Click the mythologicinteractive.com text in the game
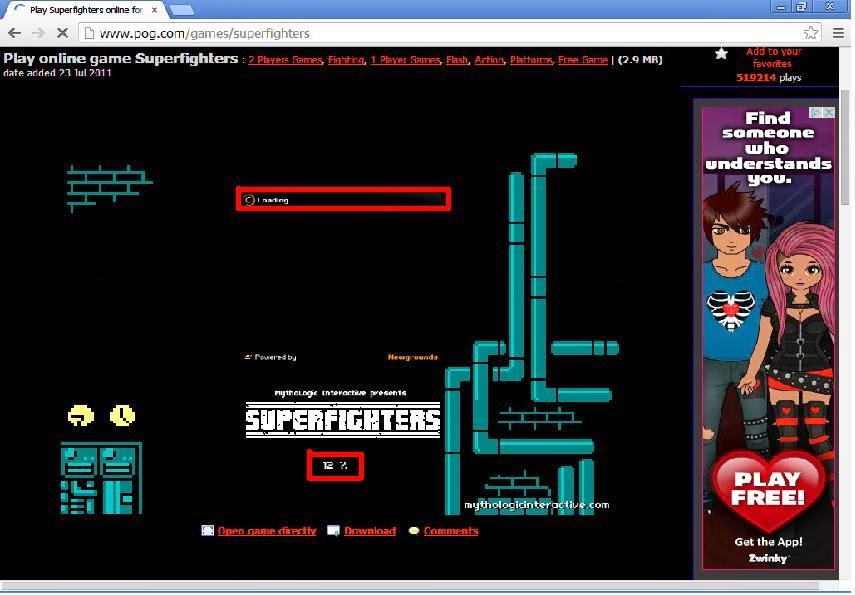 coord(537,504)
